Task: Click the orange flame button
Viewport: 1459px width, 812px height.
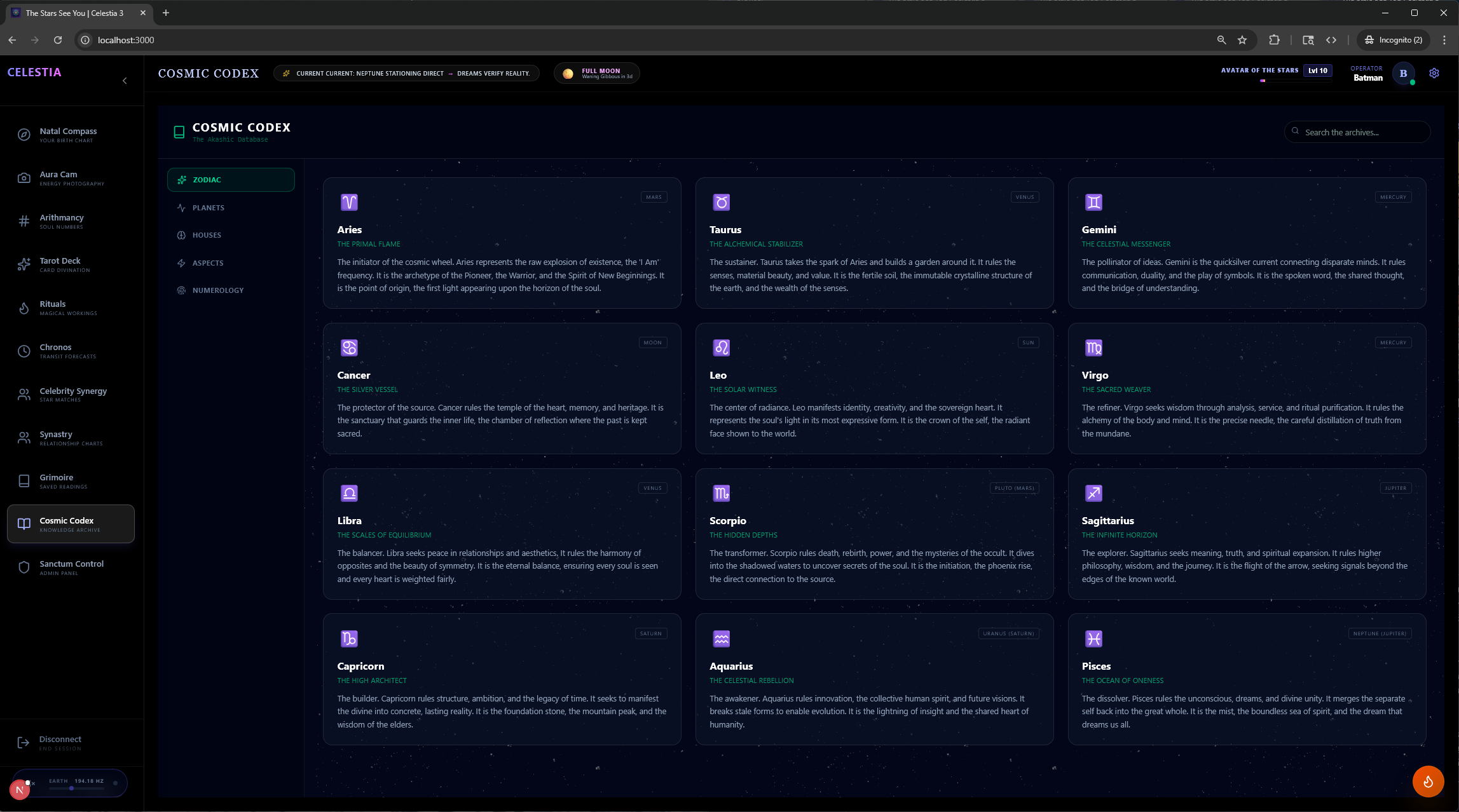Action: 1428,782
